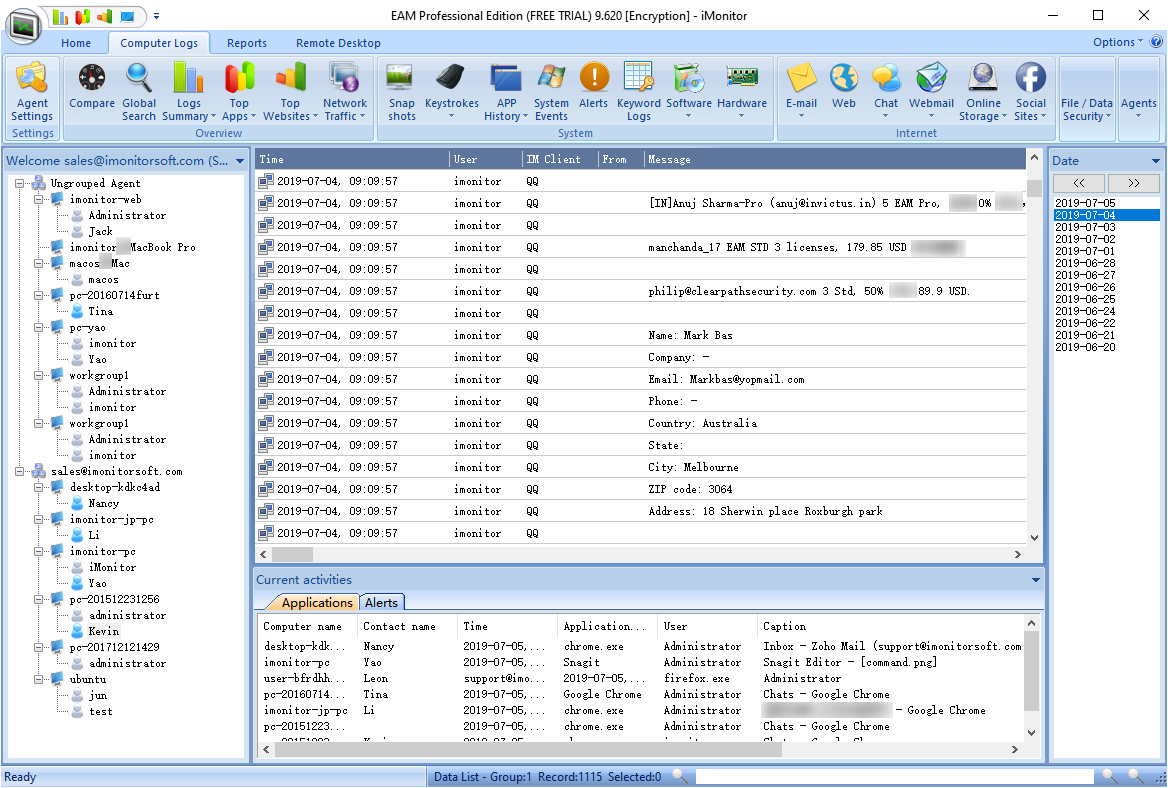This screenshot has width=1168, height=788.
Task: Click the chat log vertical scrollbar down arrow
Action: [1034, 538]
